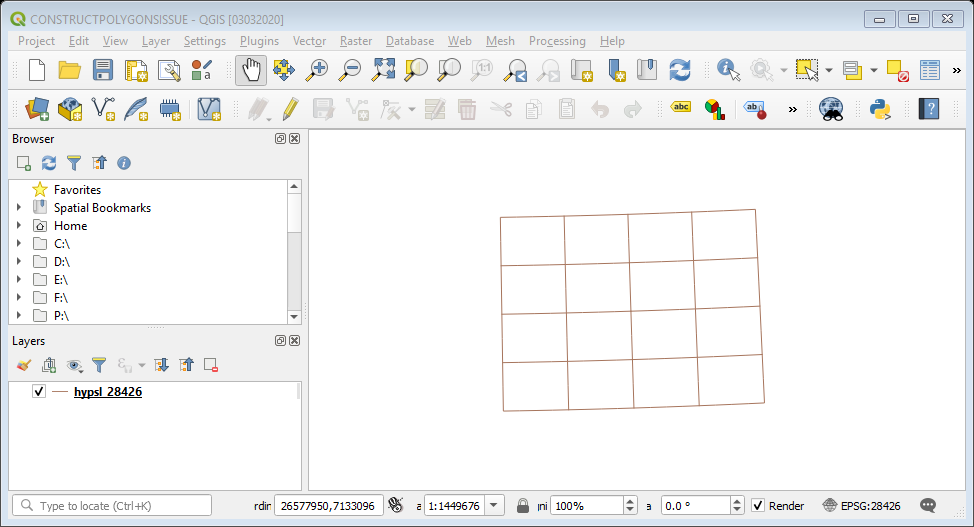This screenshot has height=527, width=974.
Task: Toggle the scale lock icon
Action: click(523, 505)
